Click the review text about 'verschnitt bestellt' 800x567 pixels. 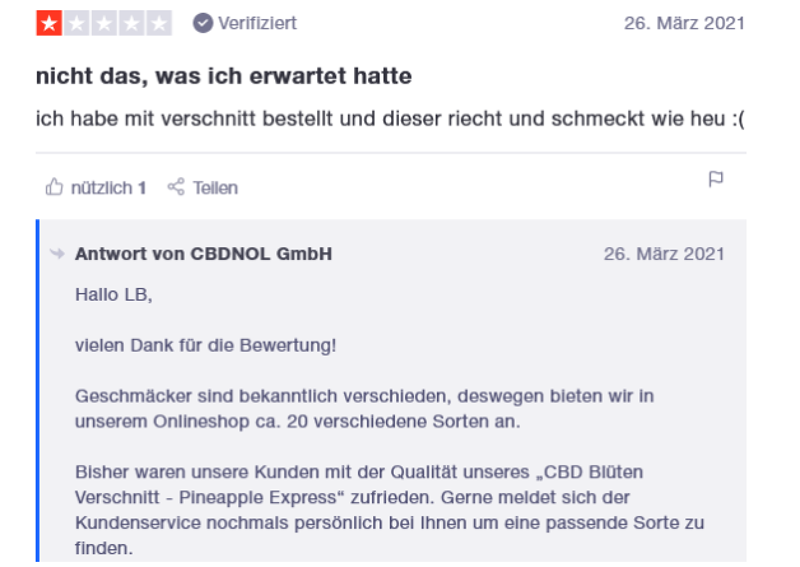tap(390, 120)
